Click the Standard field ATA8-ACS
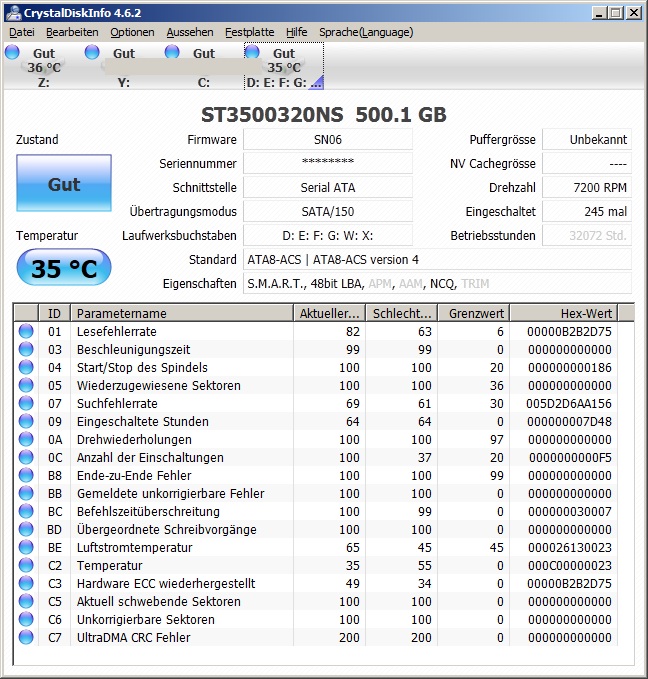648x679 pixels. coord(437,259)
